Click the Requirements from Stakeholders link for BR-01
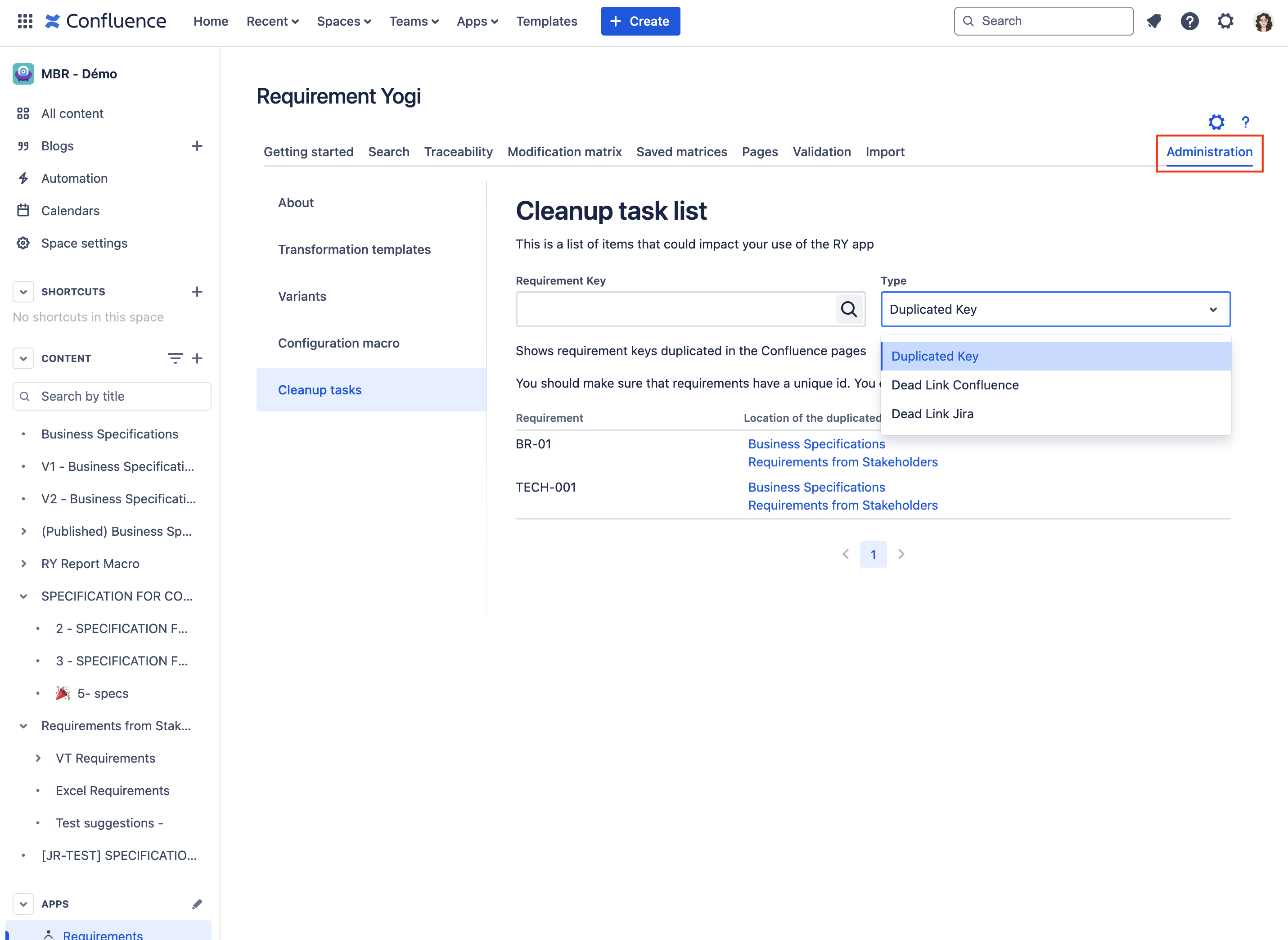Image resolution: width=1288 pixels, height=940 pixels. pos(842,461)
